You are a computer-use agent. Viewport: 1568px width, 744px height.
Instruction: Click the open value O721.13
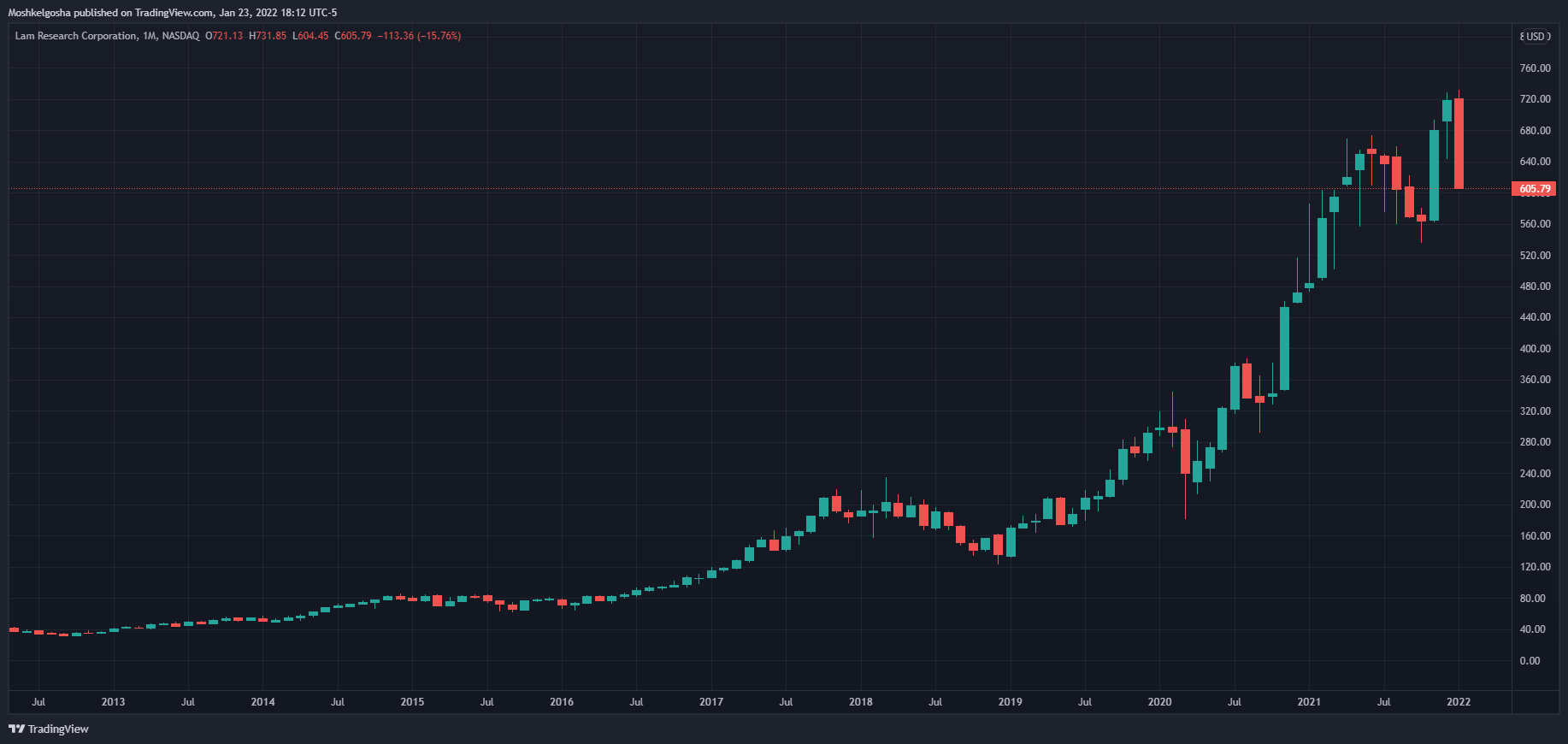(224, 36)
